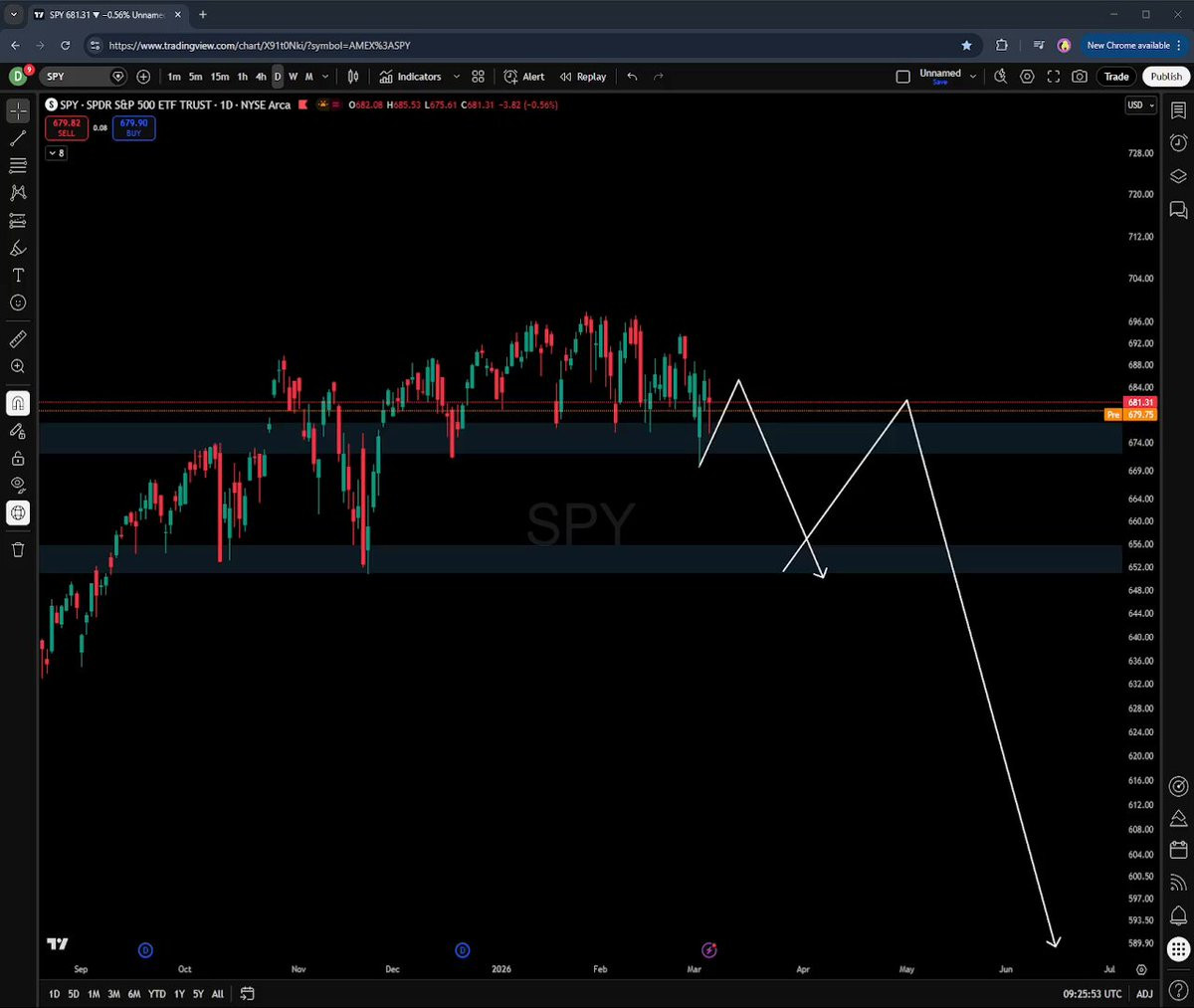Screen dimensions: 1194x1008
Task: Open the quick search icon in top toolbar
Action: point(1001,77)
